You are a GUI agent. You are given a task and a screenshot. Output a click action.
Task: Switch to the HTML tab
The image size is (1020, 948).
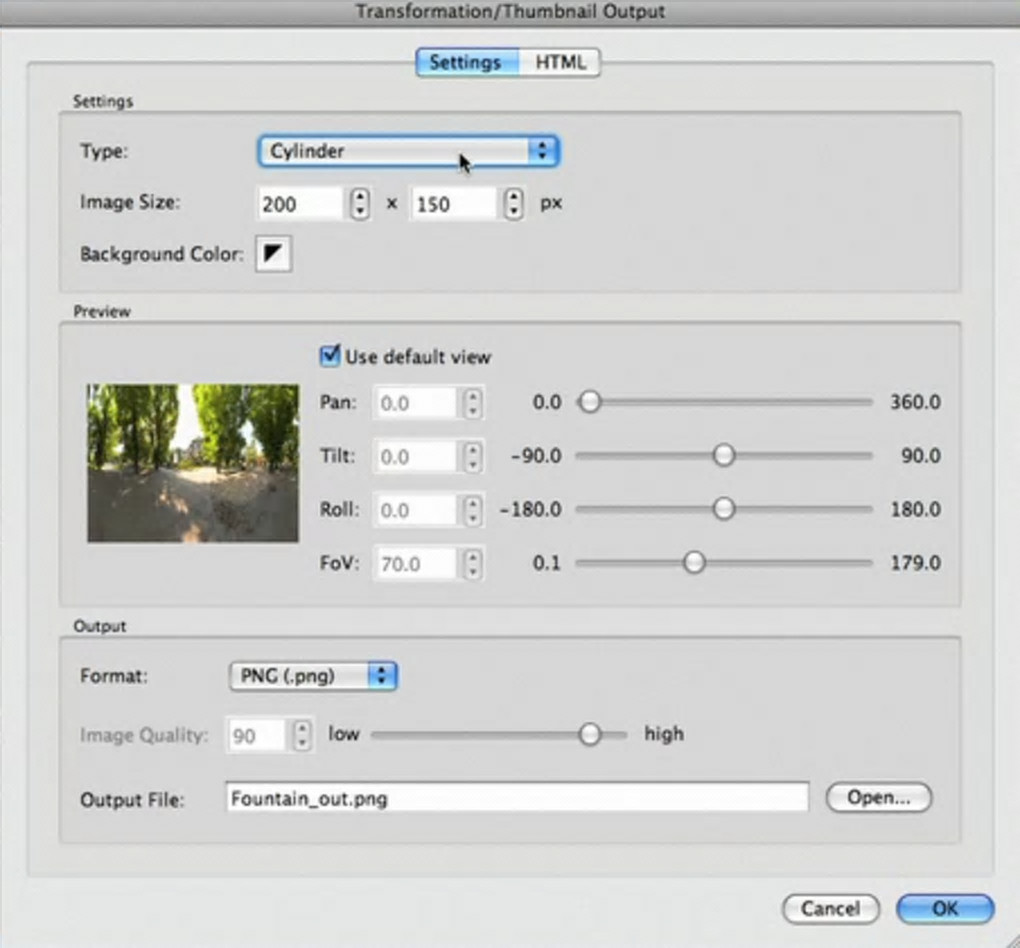point(560,62)
